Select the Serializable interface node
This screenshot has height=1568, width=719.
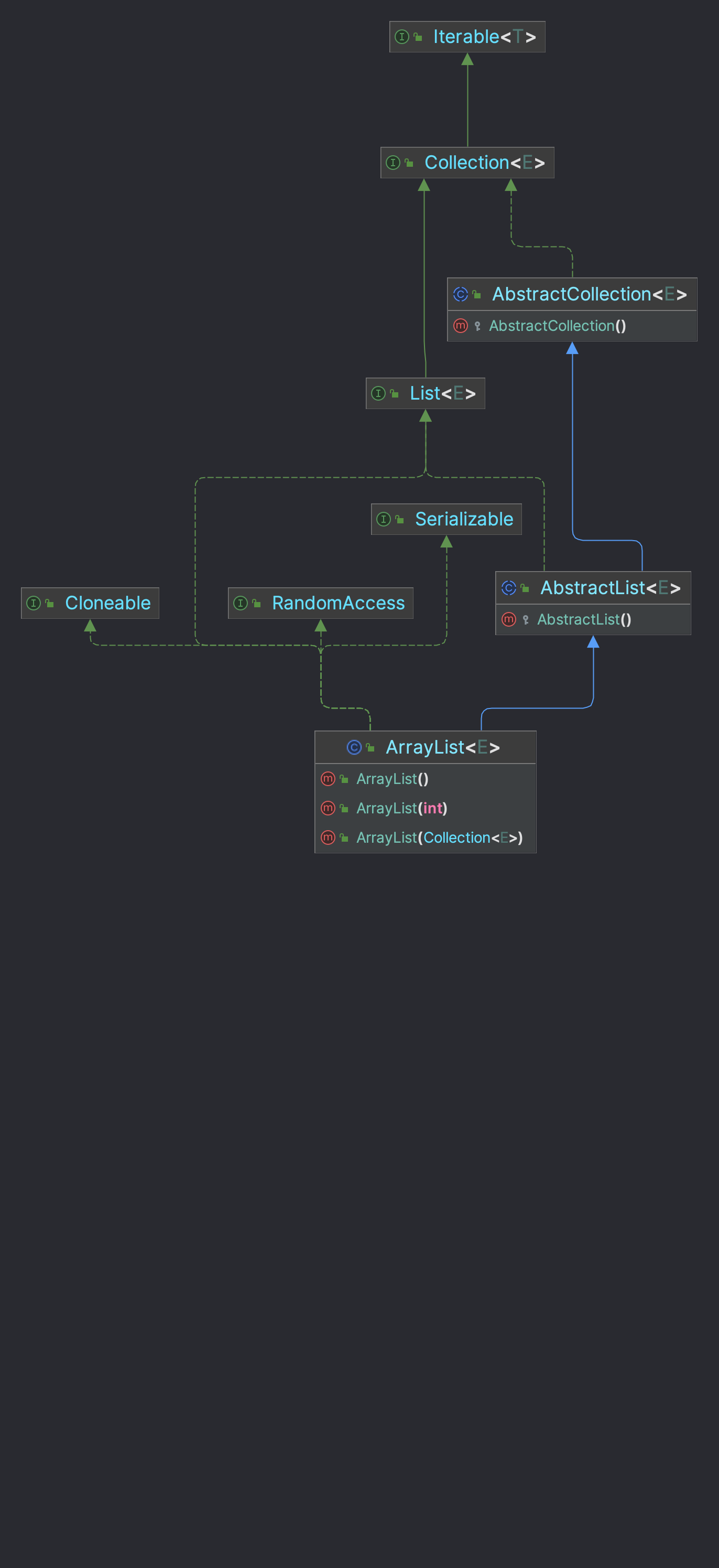pyautogui.click(x=446, y=519)
